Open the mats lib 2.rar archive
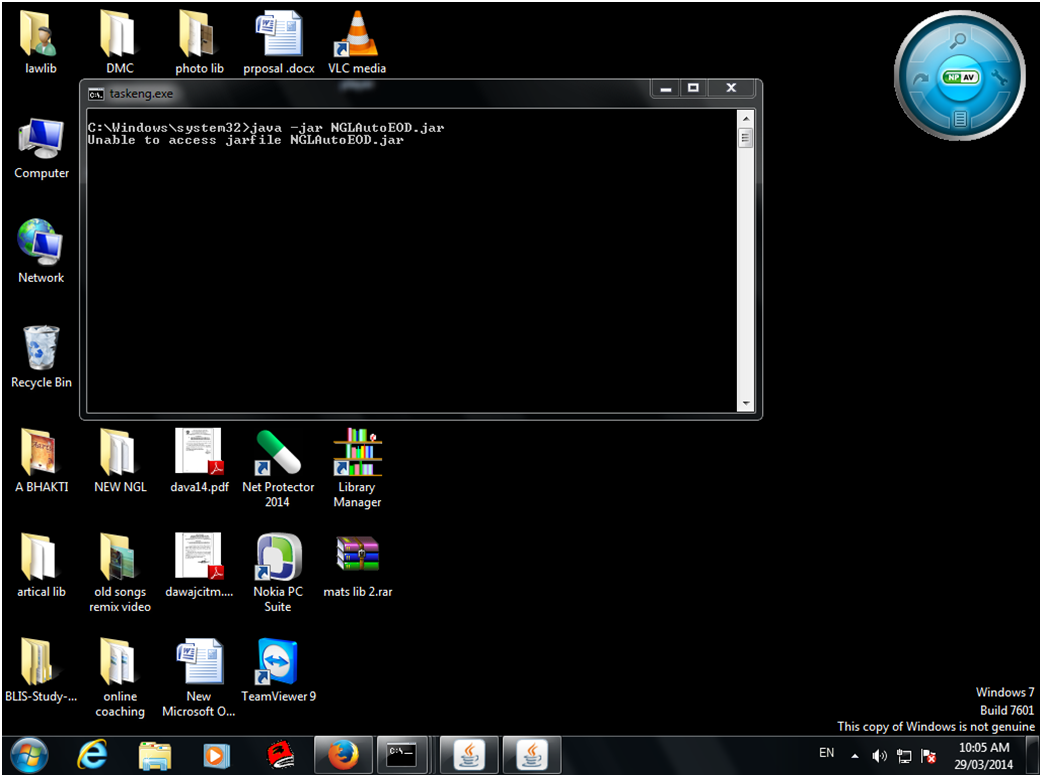 357,555
